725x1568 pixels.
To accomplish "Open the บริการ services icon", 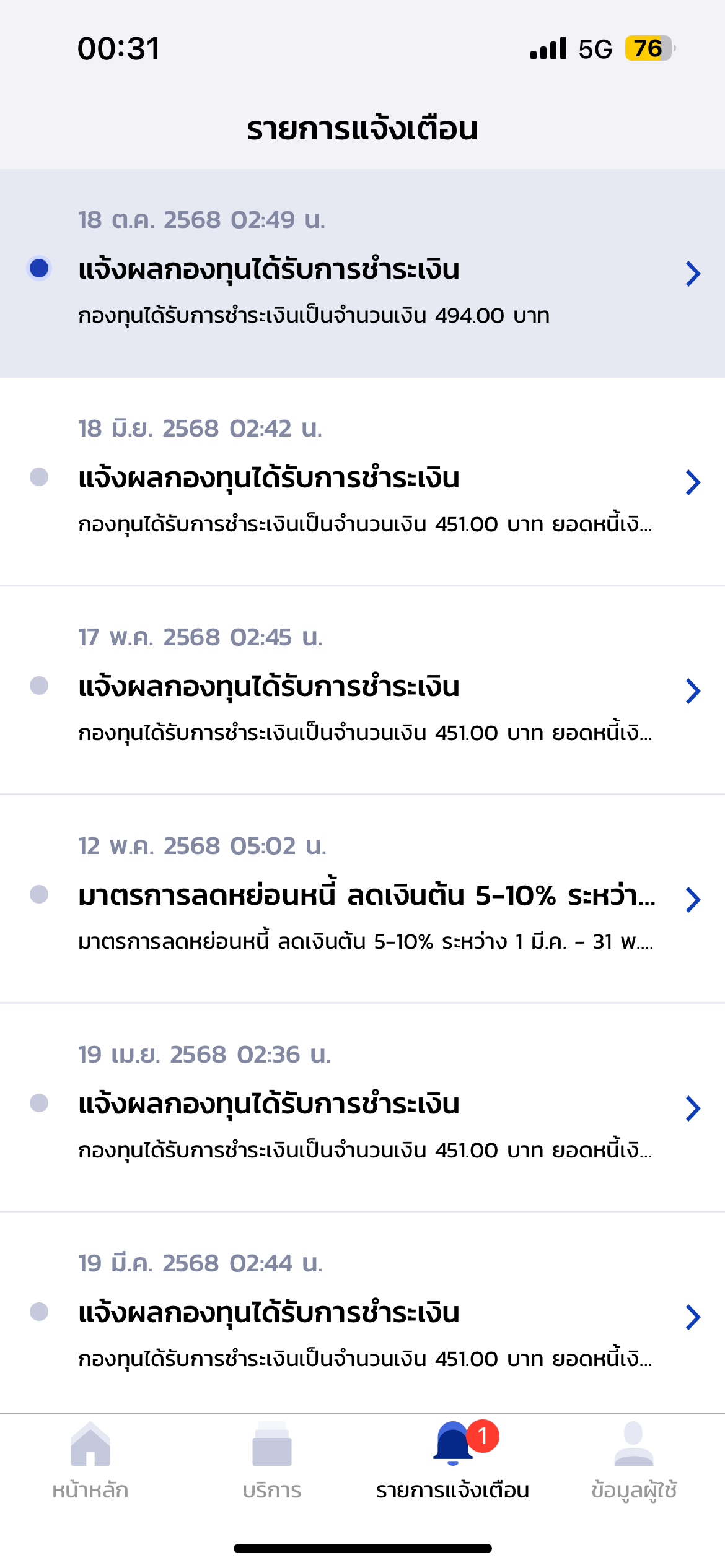I will coord(272,1444).
